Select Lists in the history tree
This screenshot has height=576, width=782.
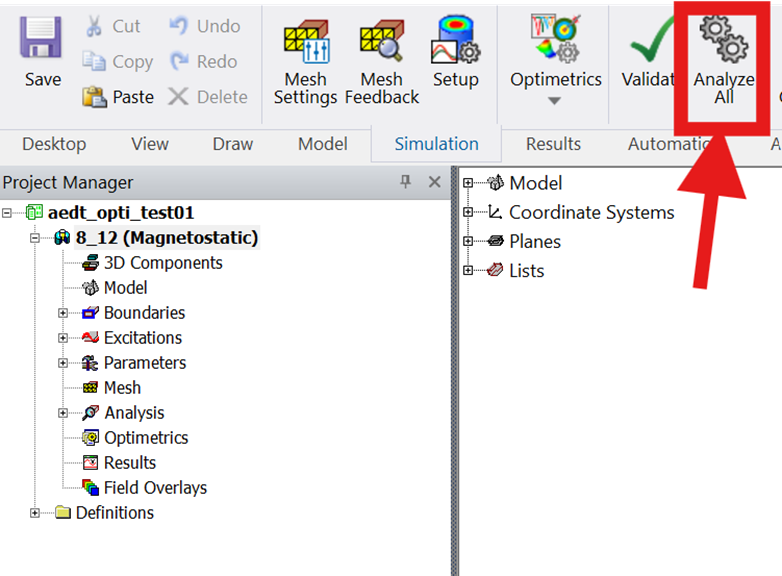tap(526, 271)
